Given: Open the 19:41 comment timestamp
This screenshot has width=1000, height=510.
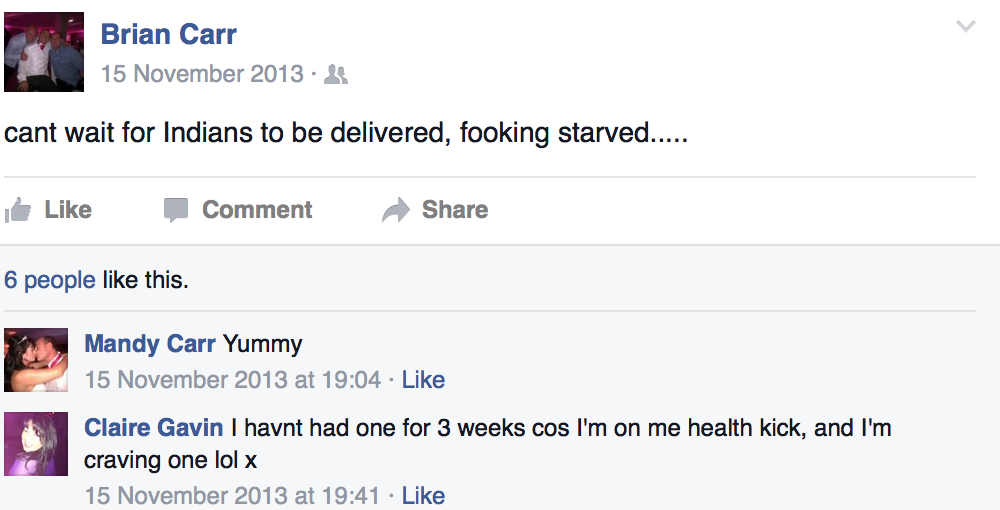Looking at the screenshot, I should pos(233,496).
